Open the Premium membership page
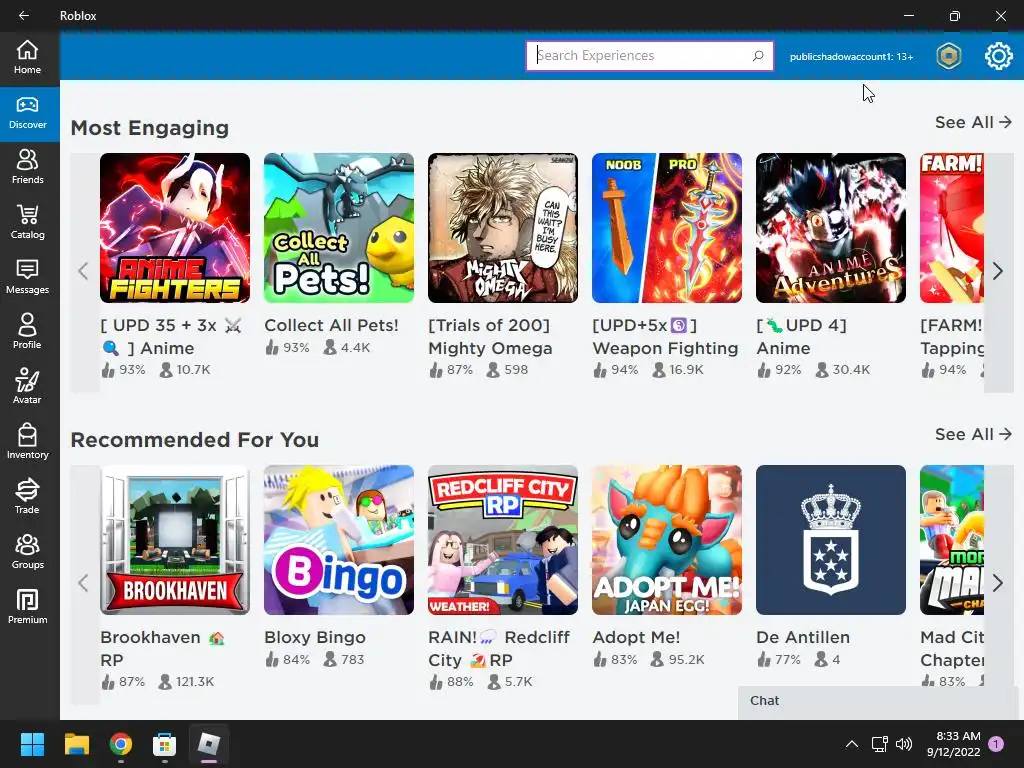1024x768 pixels. pyautogui.click(x=27, y=607)
